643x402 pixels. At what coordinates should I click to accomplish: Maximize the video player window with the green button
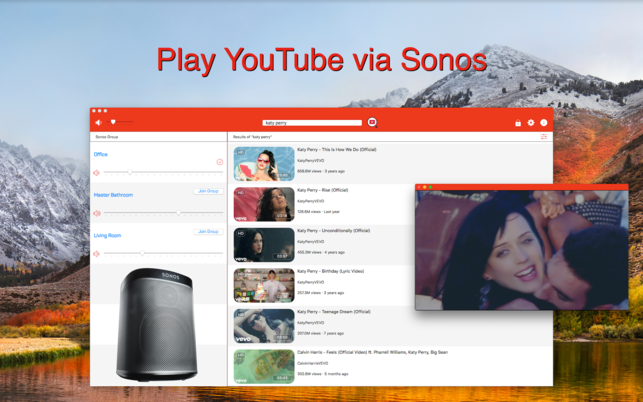click(x=431, y=187)
